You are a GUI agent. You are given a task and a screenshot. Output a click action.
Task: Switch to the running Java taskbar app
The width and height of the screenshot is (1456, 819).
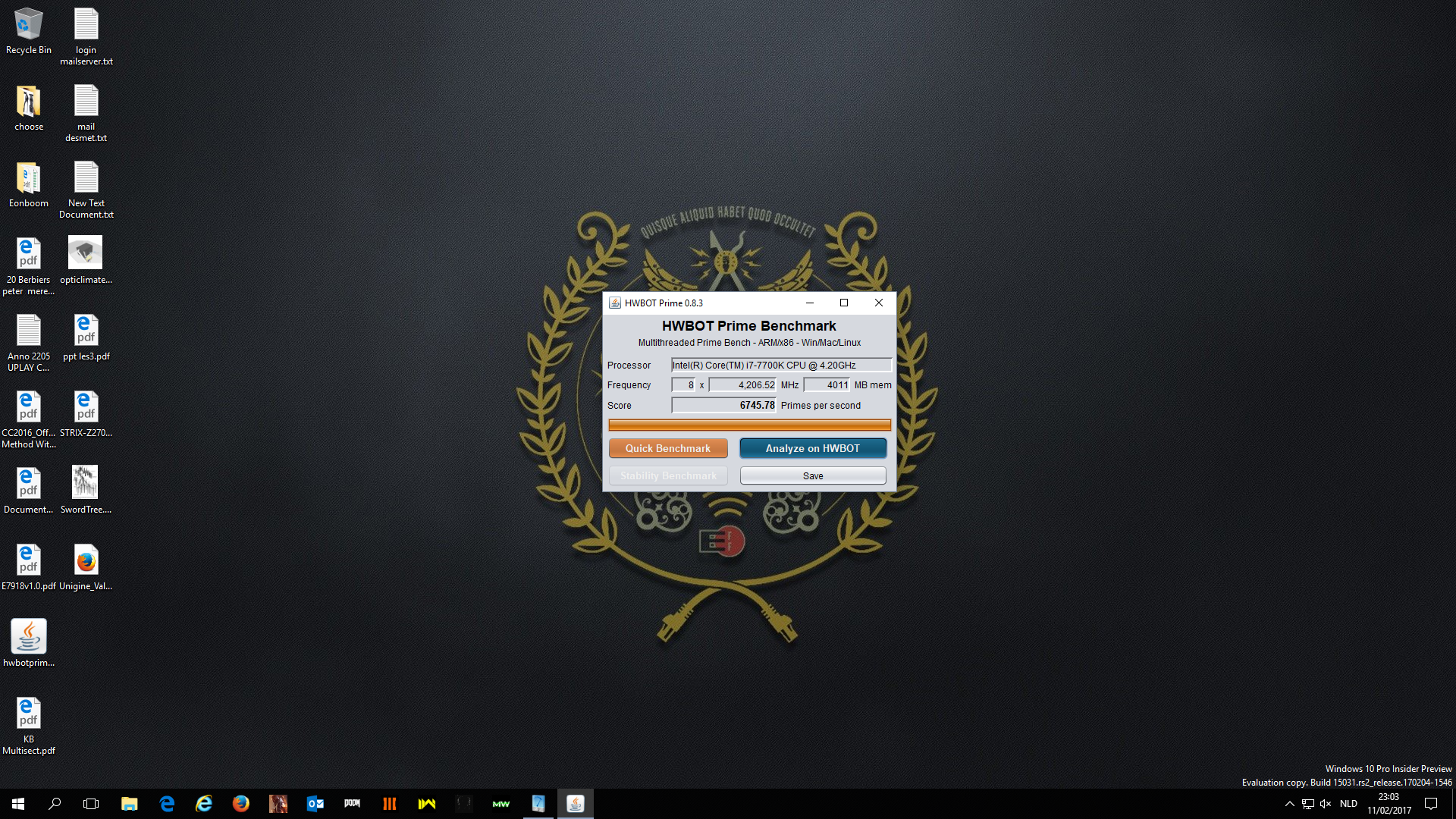pos(576,804)
